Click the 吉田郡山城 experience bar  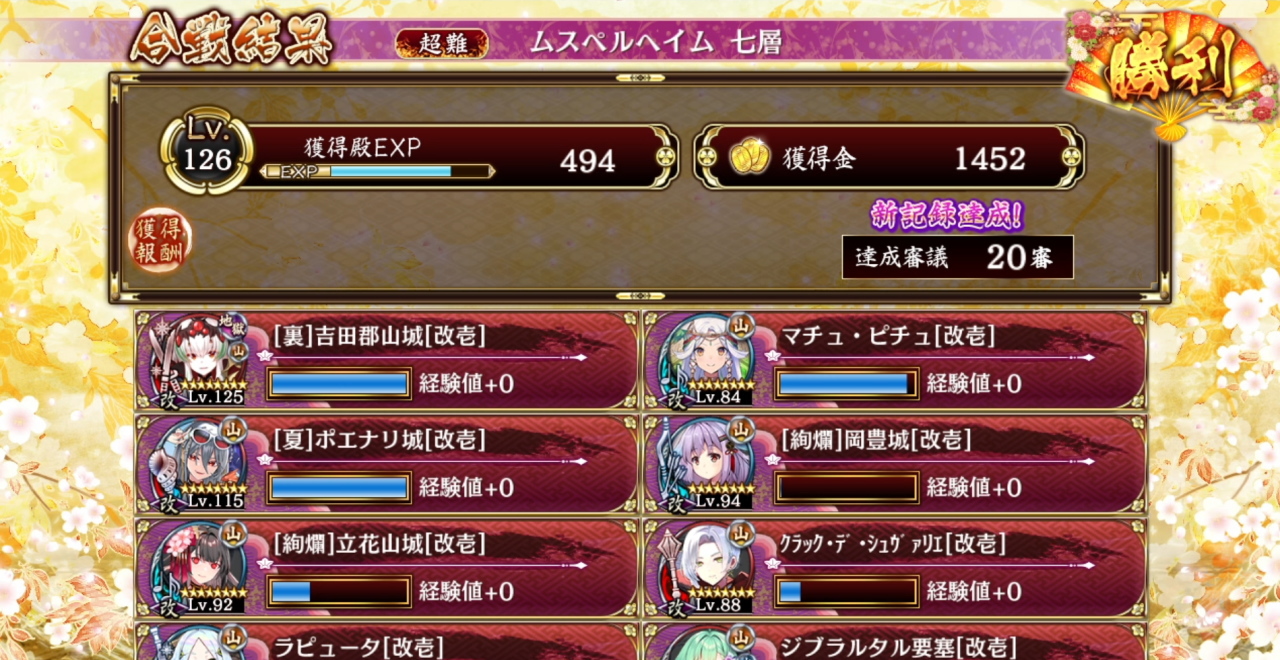340,383
